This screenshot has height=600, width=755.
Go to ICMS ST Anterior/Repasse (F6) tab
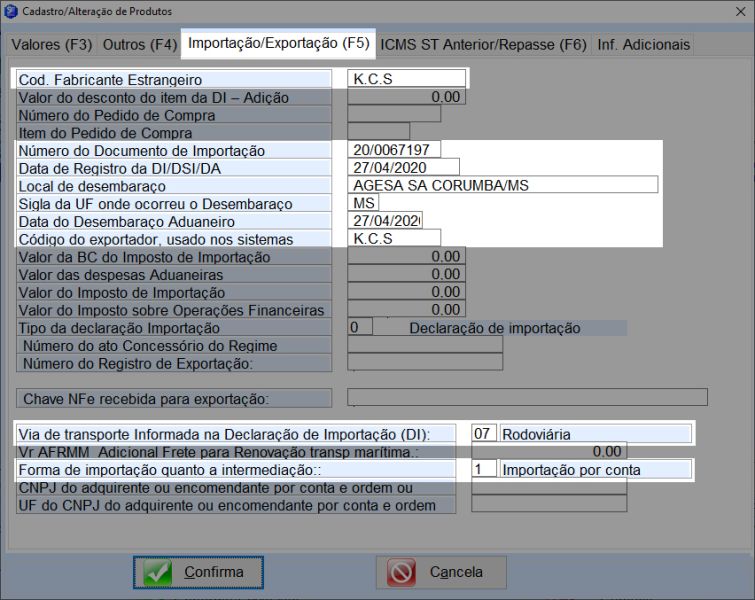tap(483, 45)
